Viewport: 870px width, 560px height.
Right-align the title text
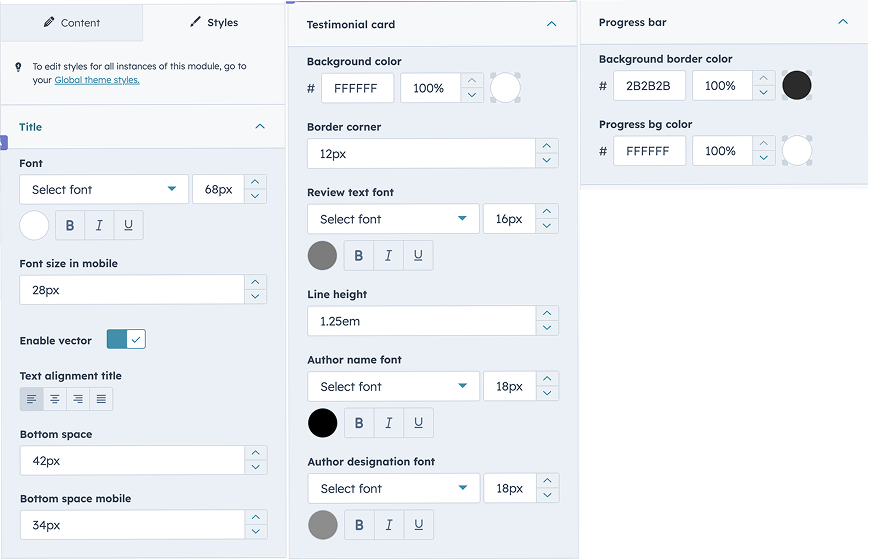(78, 400)
